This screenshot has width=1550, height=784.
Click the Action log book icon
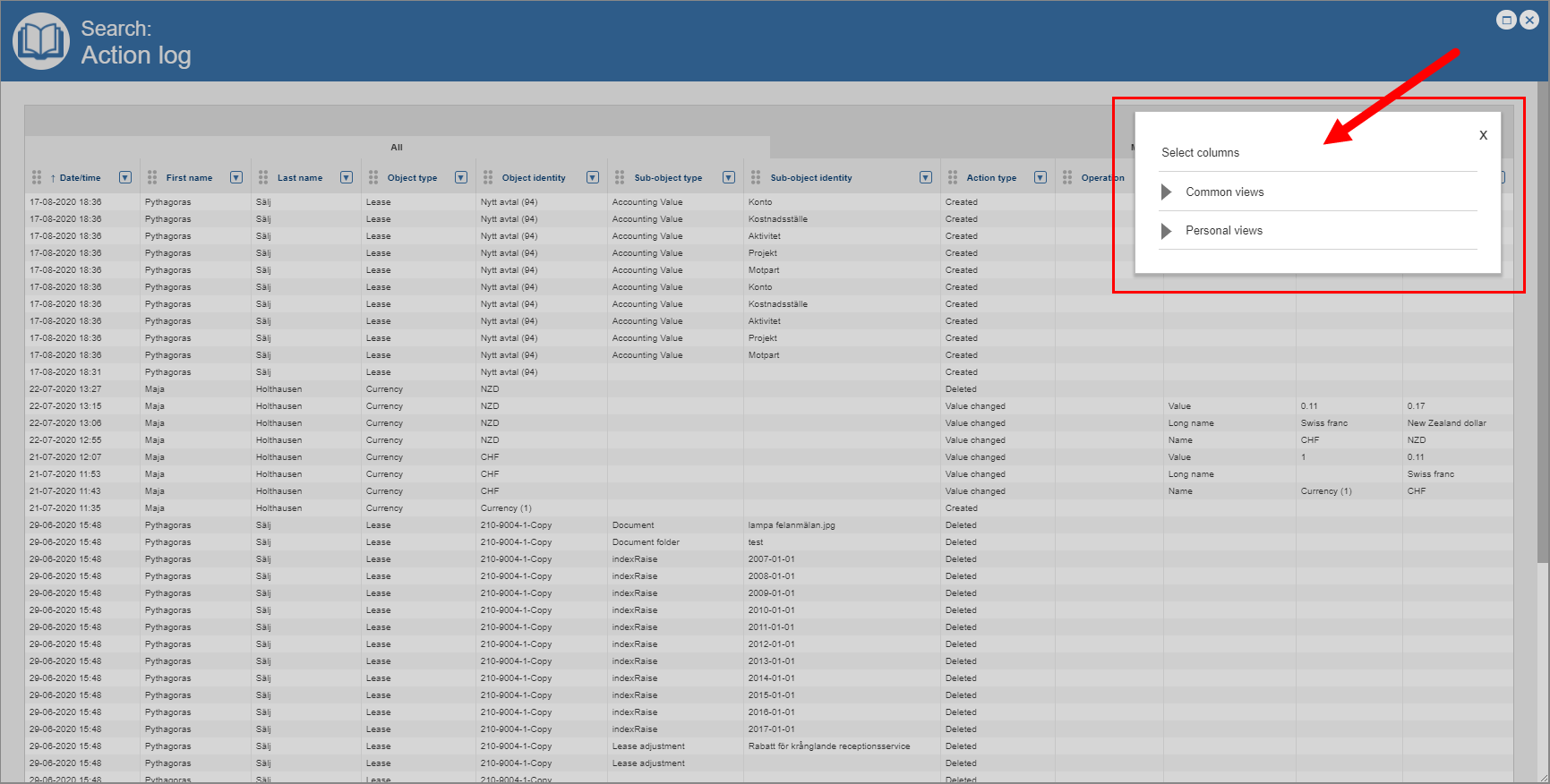(x=41, y=41)
